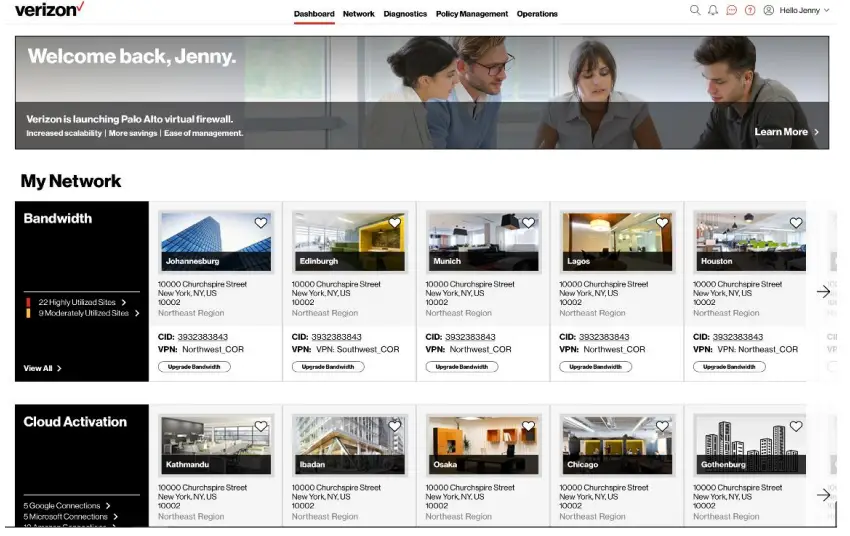Favorite the Osaka site with heart
This screenshot has width=850, height=536.
529,427
